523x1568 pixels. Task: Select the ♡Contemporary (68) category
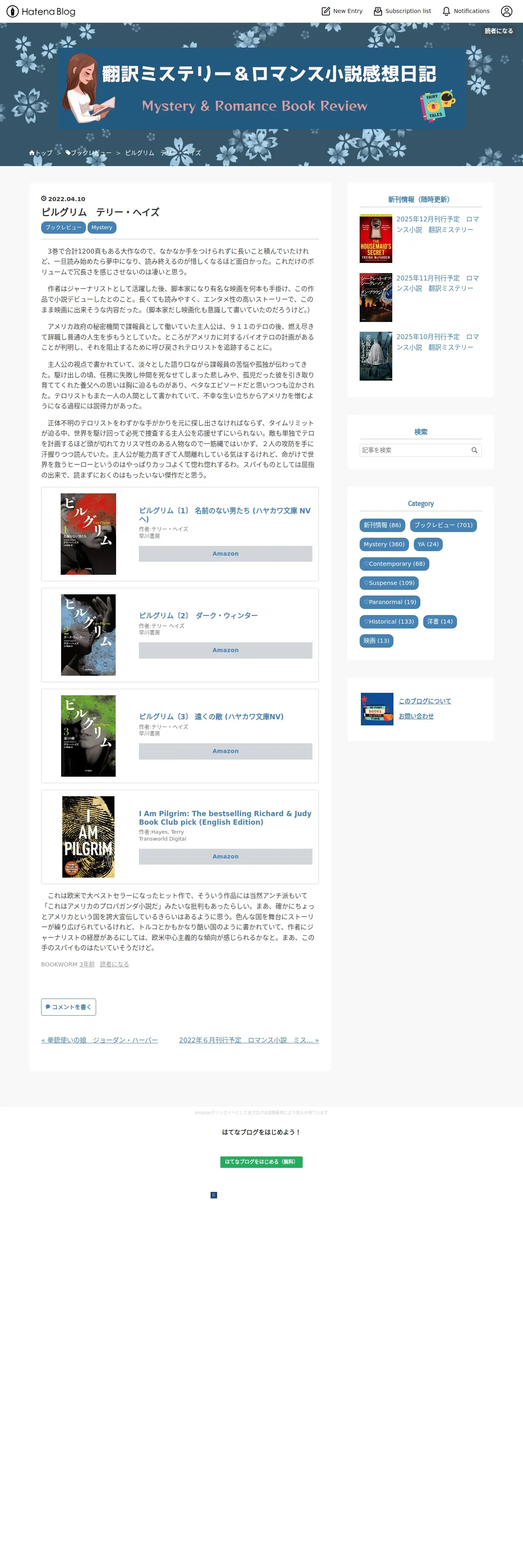[x=395, y=564]
